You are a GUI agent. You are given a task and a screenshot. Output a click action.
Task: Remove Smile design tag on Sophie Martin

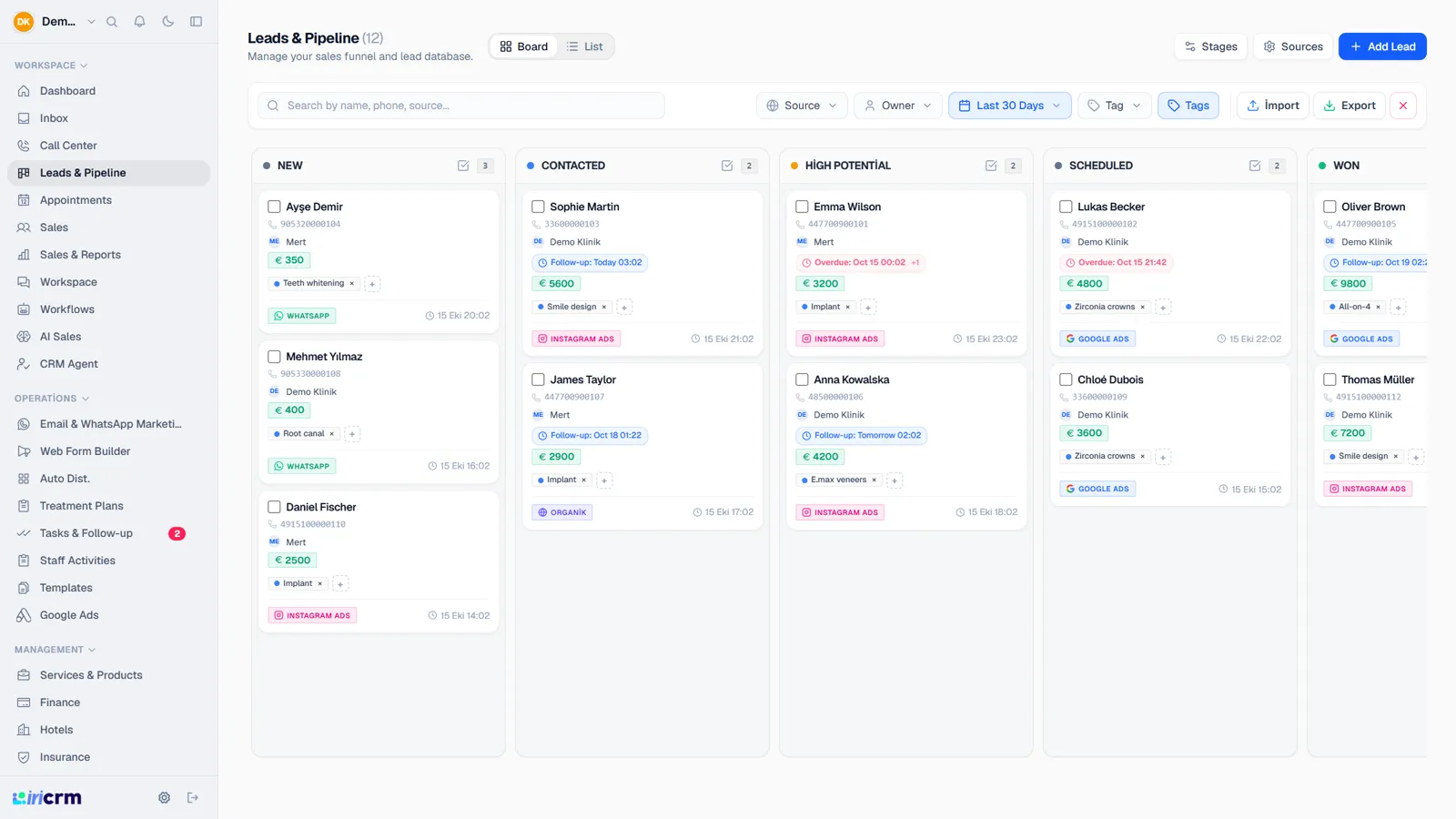coord(604,308)
